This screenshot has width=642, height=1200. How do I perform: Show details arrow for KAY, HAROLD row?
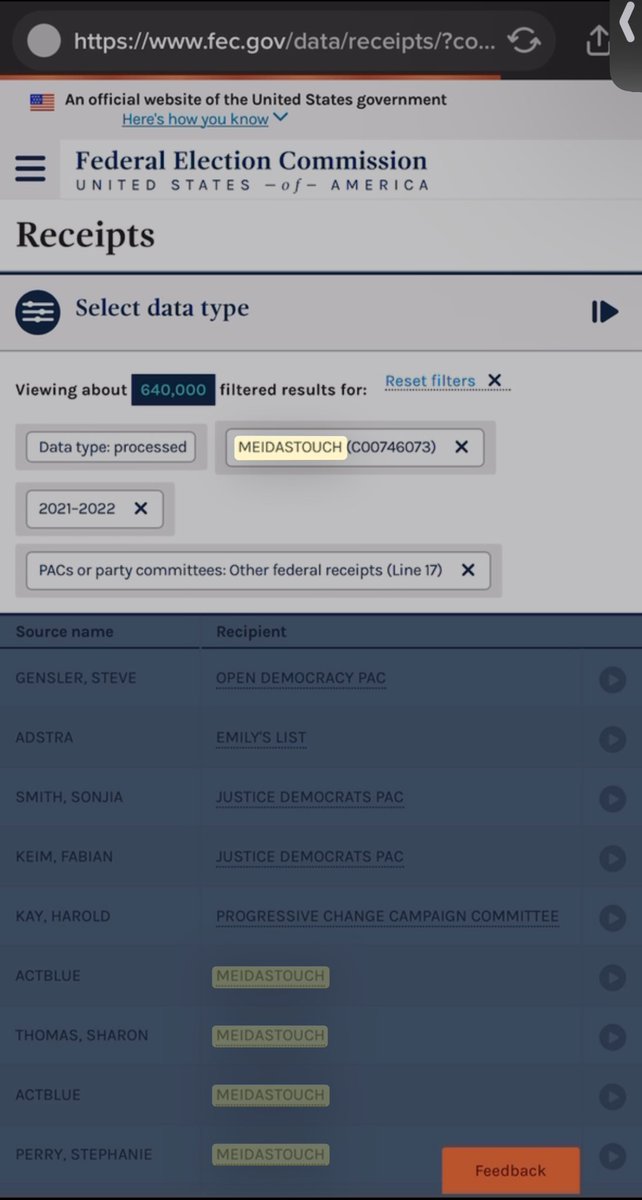[x=611, y=917]
